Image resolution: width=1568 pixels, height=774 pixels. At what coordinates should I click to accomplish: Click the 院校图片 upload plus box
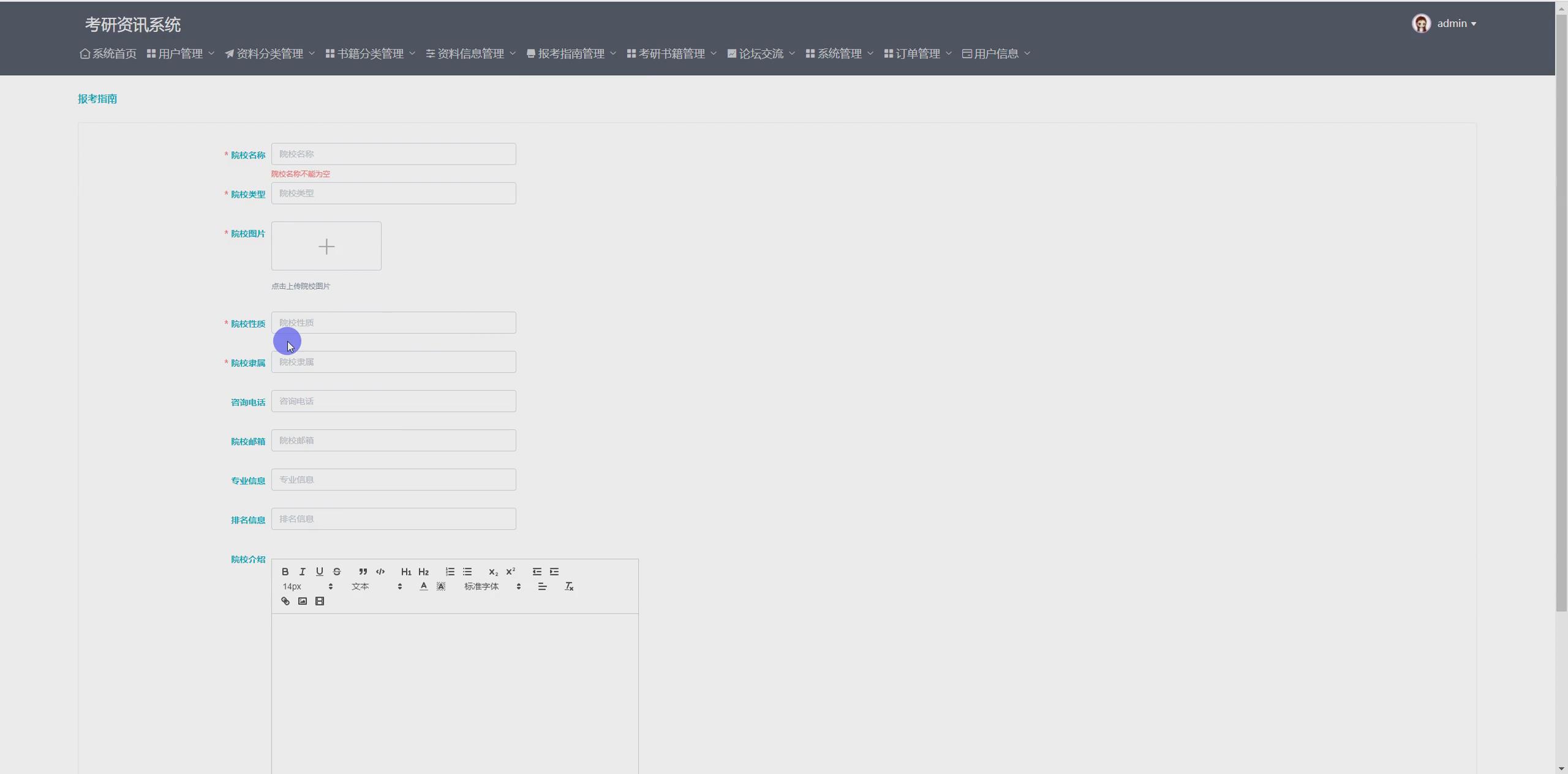326,246
